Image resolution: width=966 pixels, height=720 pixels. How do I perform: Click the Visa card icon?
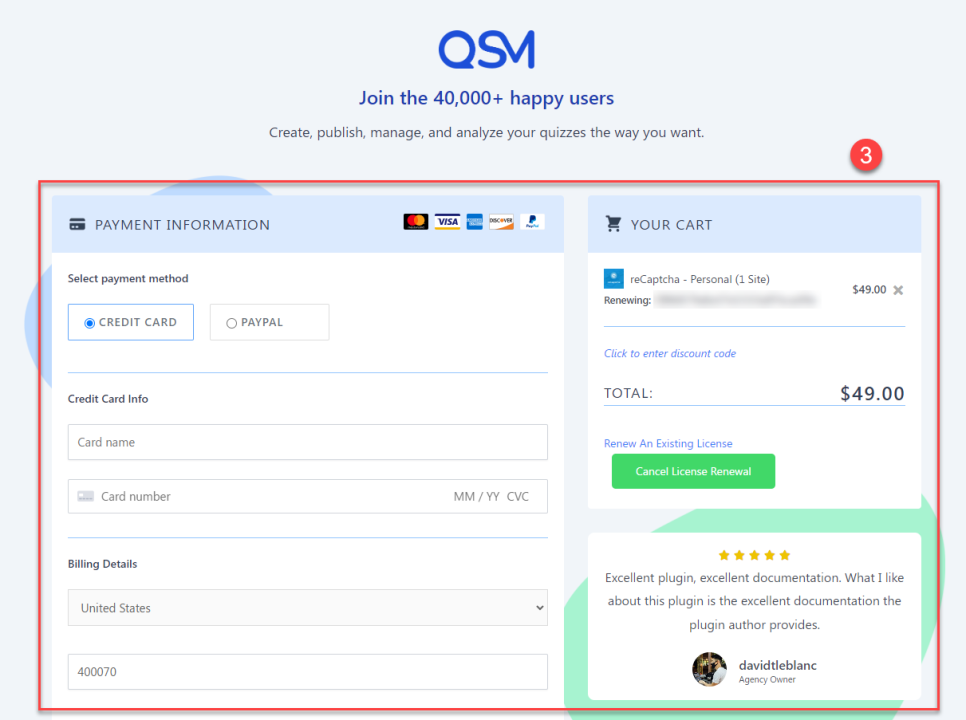click(447, 221)
